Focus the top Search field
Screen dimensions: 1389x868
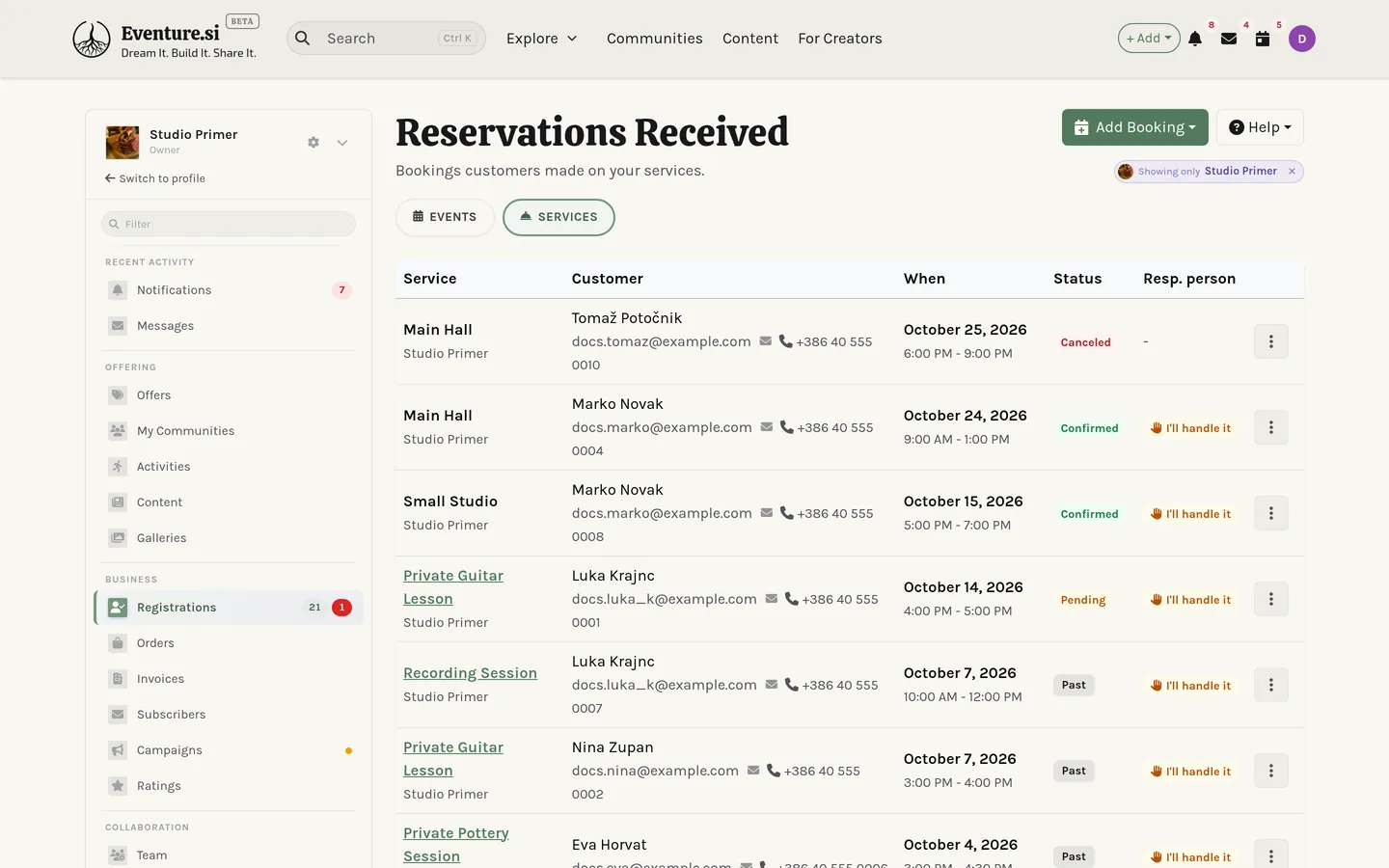(x=386, y=39)
